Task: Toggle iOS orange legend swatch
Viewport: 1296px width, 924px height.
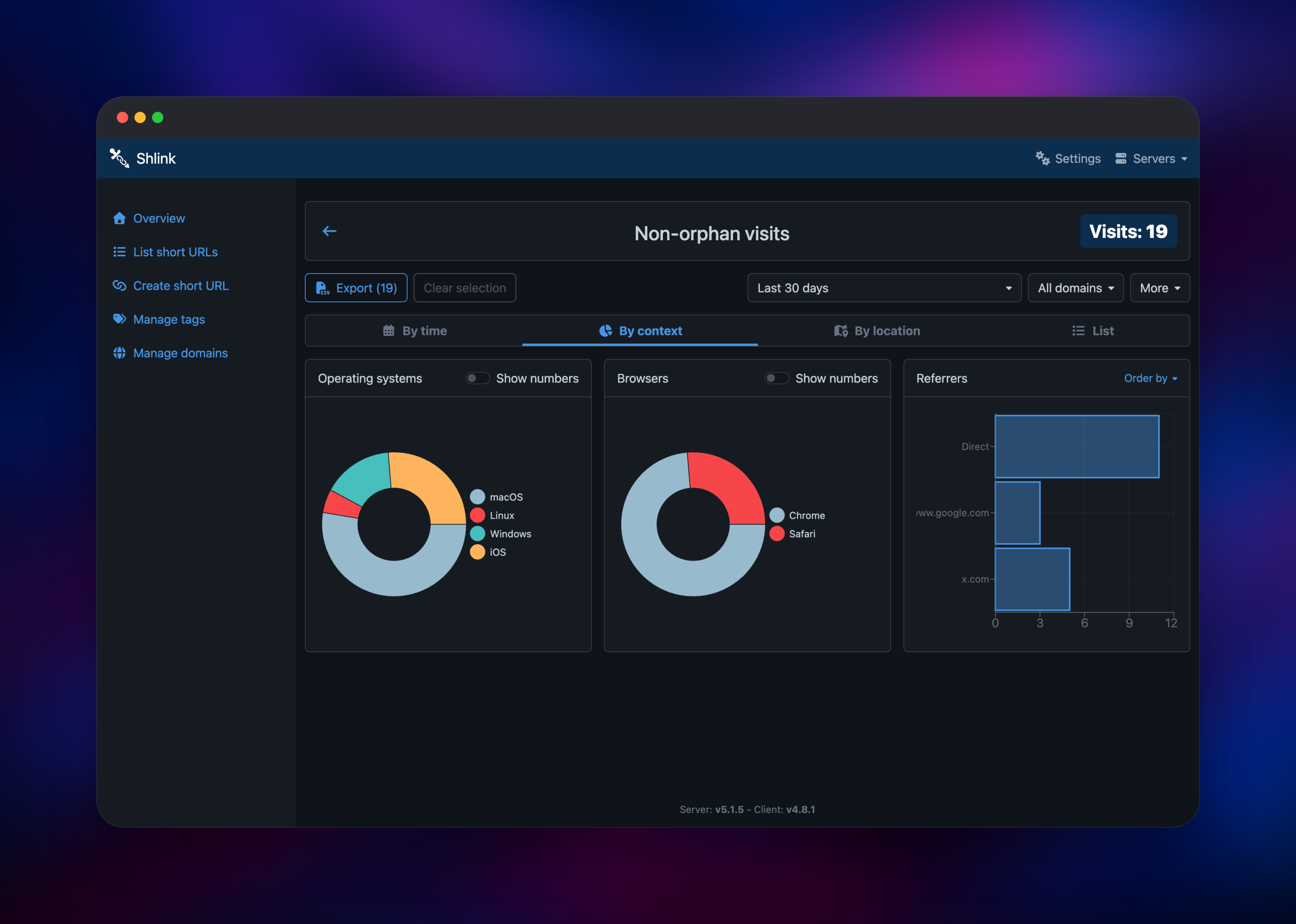Action: (478, 552)
